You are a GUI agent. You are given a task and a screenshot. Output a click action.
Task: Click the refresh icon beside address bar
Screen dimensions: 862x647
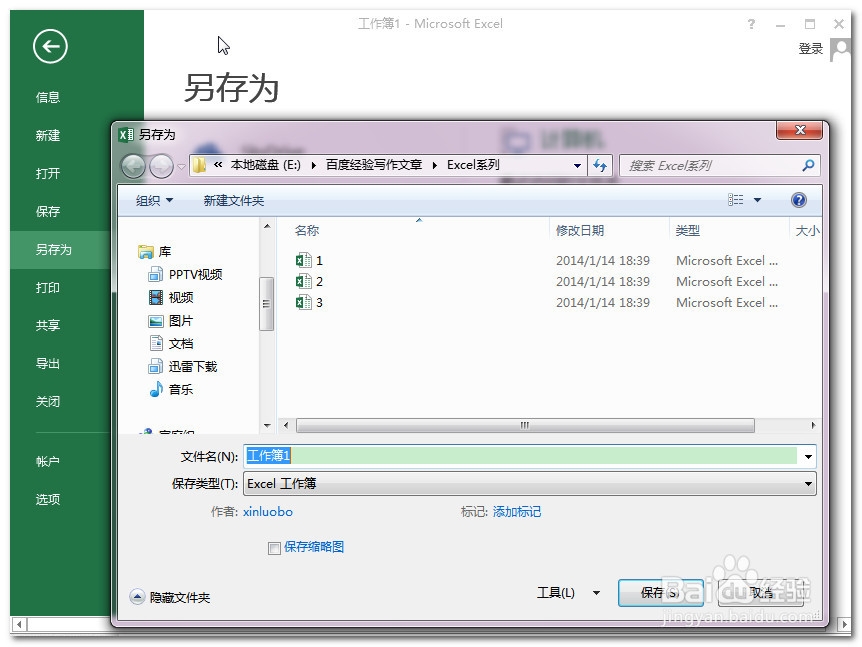598,165
